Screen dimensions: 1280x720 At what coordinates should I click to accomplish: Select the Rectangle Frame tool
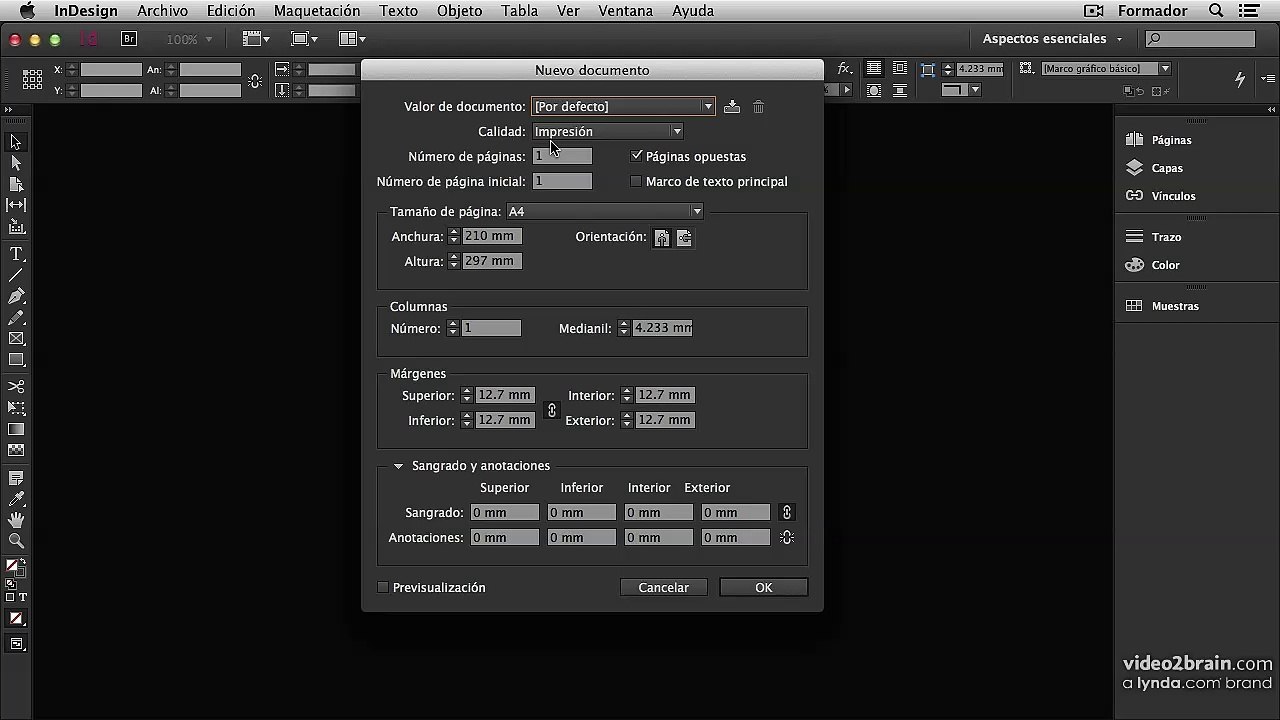(x=16, y=338)
